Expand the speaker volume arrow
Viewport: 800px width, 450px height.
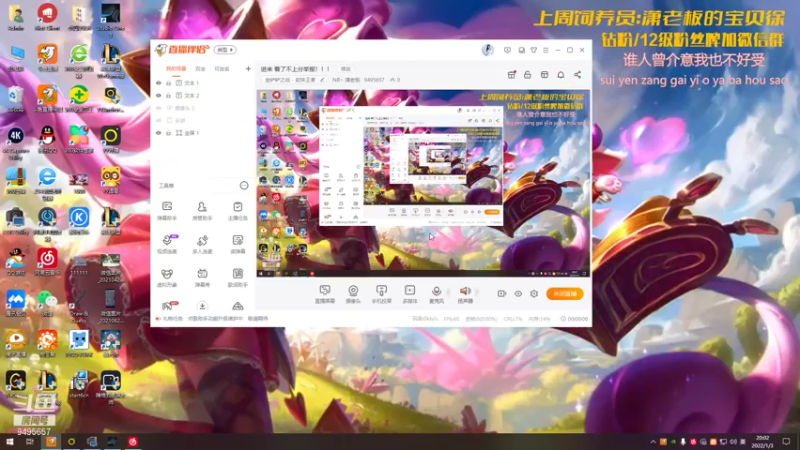477,292
